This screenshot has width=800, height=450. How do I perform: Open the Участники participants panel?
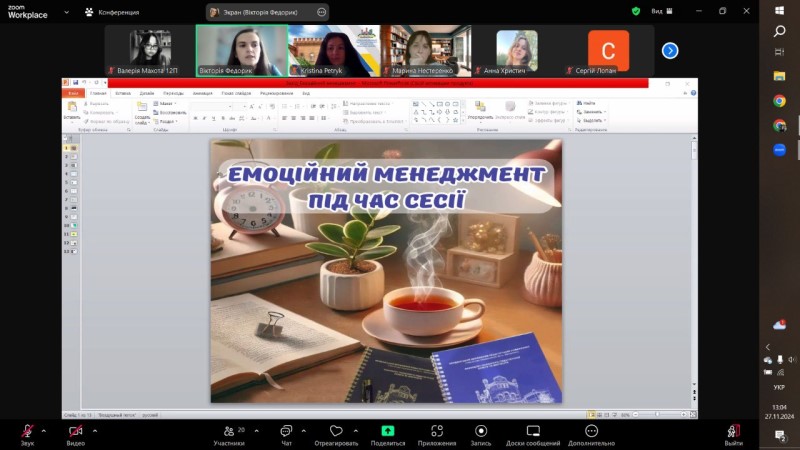tap(229, 435)
